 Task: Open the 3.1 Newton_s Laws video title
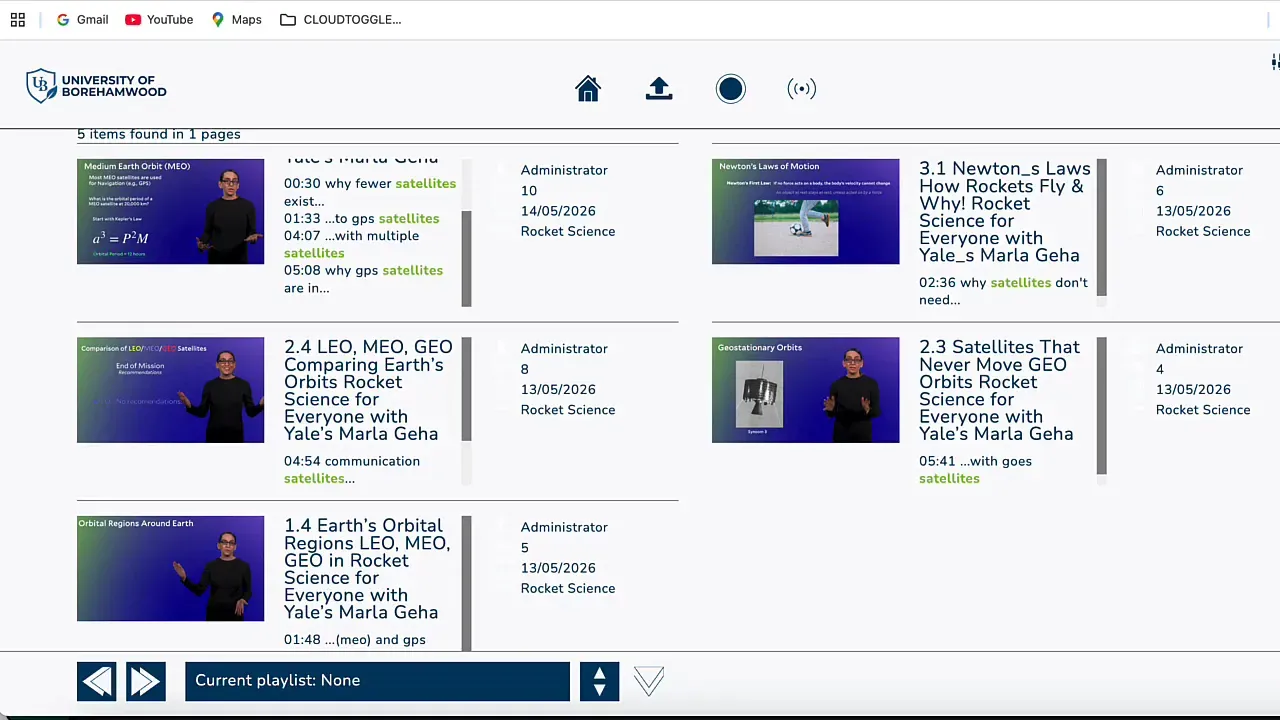point(1004,212)
